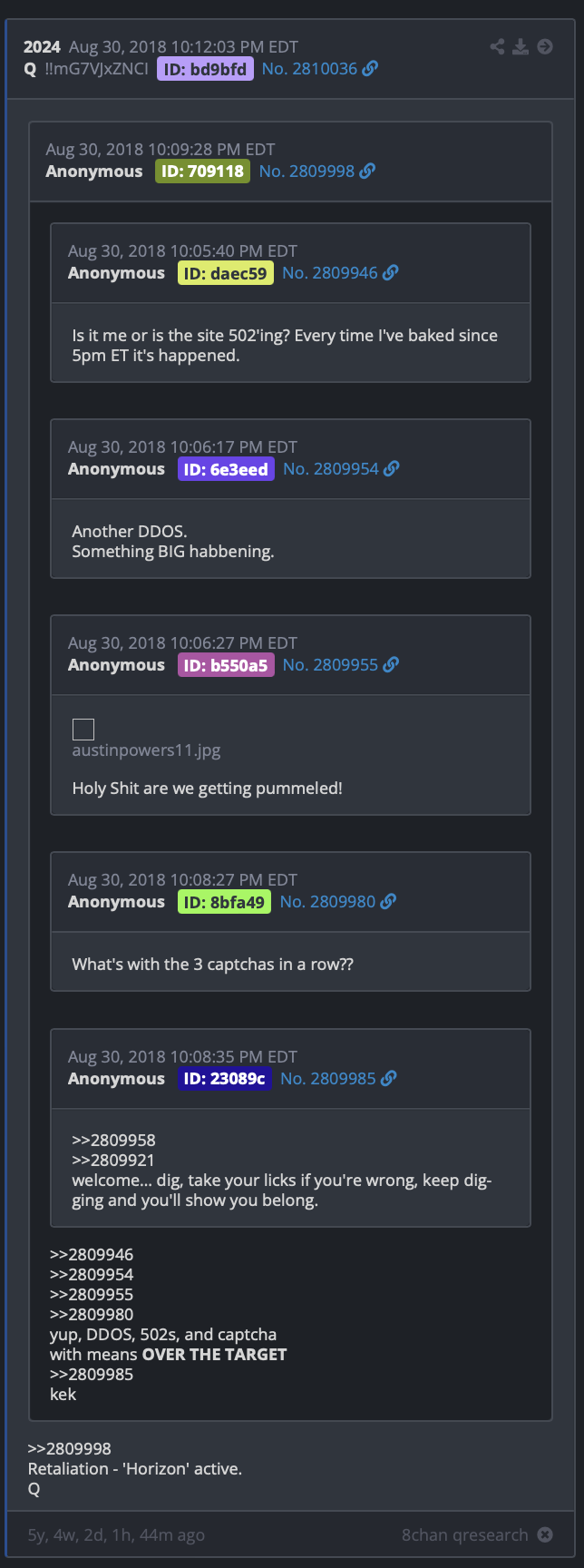Viewport: 584px width, 1568px height.
Task: Click the right-arrow circle icon in header
Action: coord(545,46)
